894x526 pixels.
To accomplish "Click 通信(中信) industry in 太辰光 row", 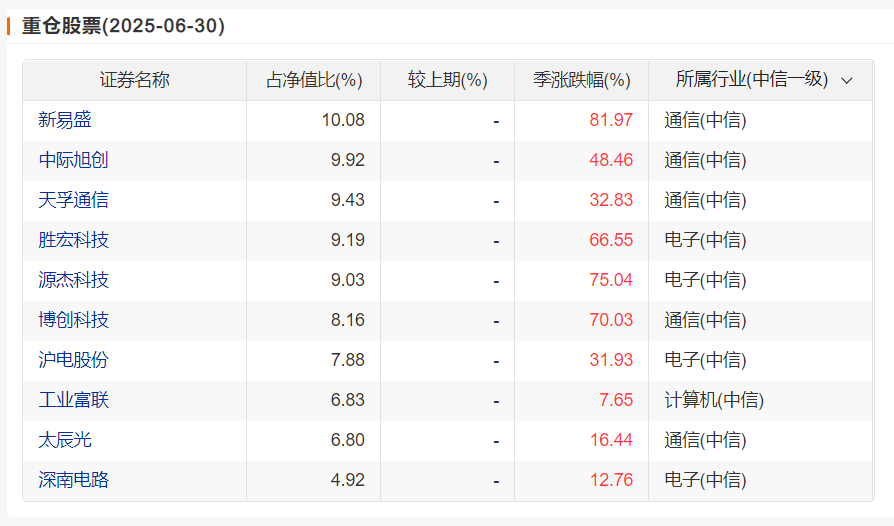I will click(x=705, y=439).
